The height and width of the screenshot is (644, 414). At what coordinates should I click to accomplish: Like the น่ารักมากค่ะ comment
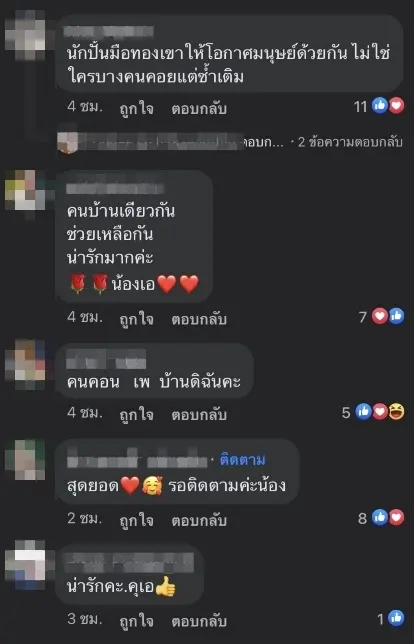click(x=136, y=318)
